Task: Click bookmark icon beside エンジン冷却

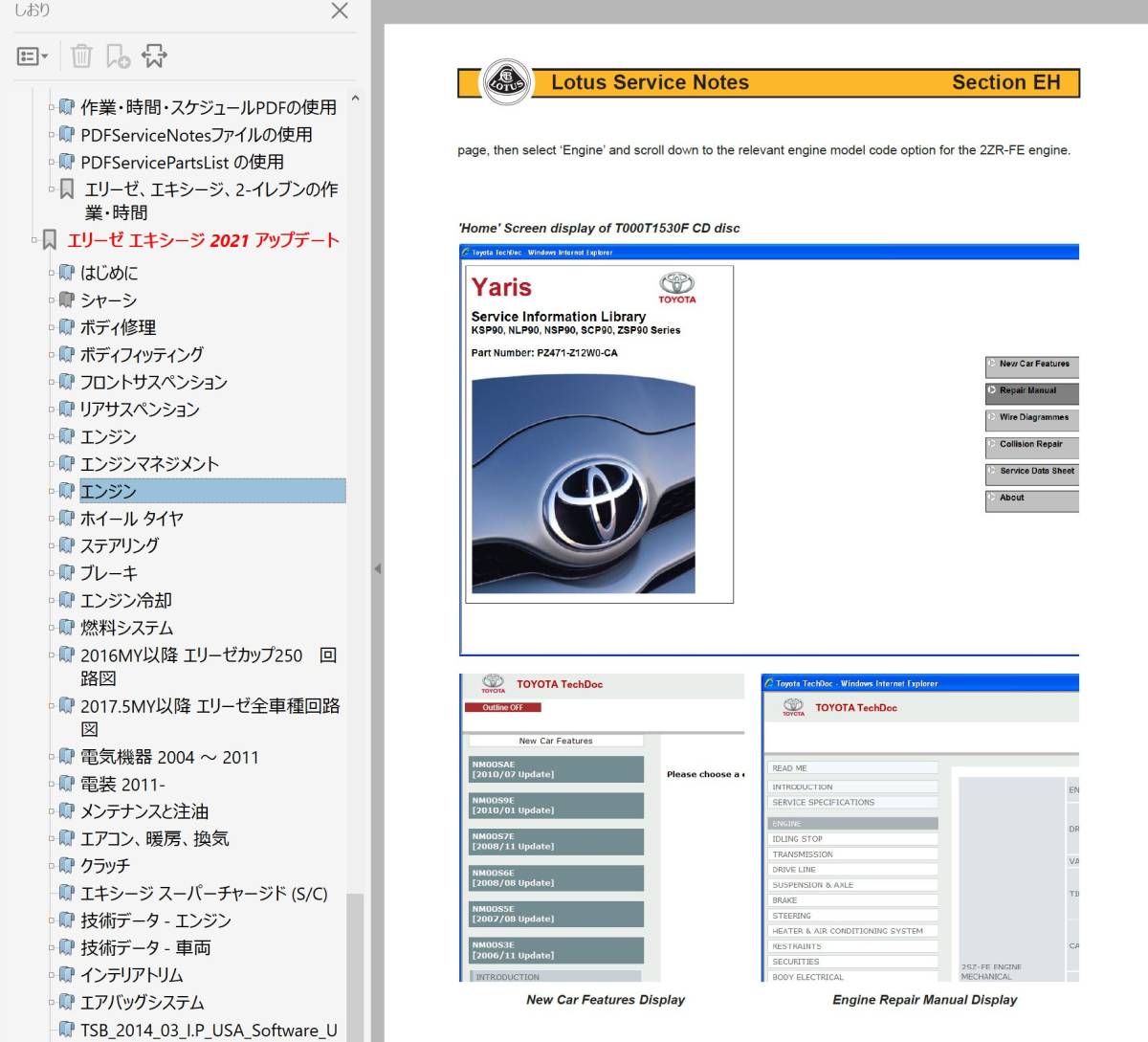Action: (67, 600)
